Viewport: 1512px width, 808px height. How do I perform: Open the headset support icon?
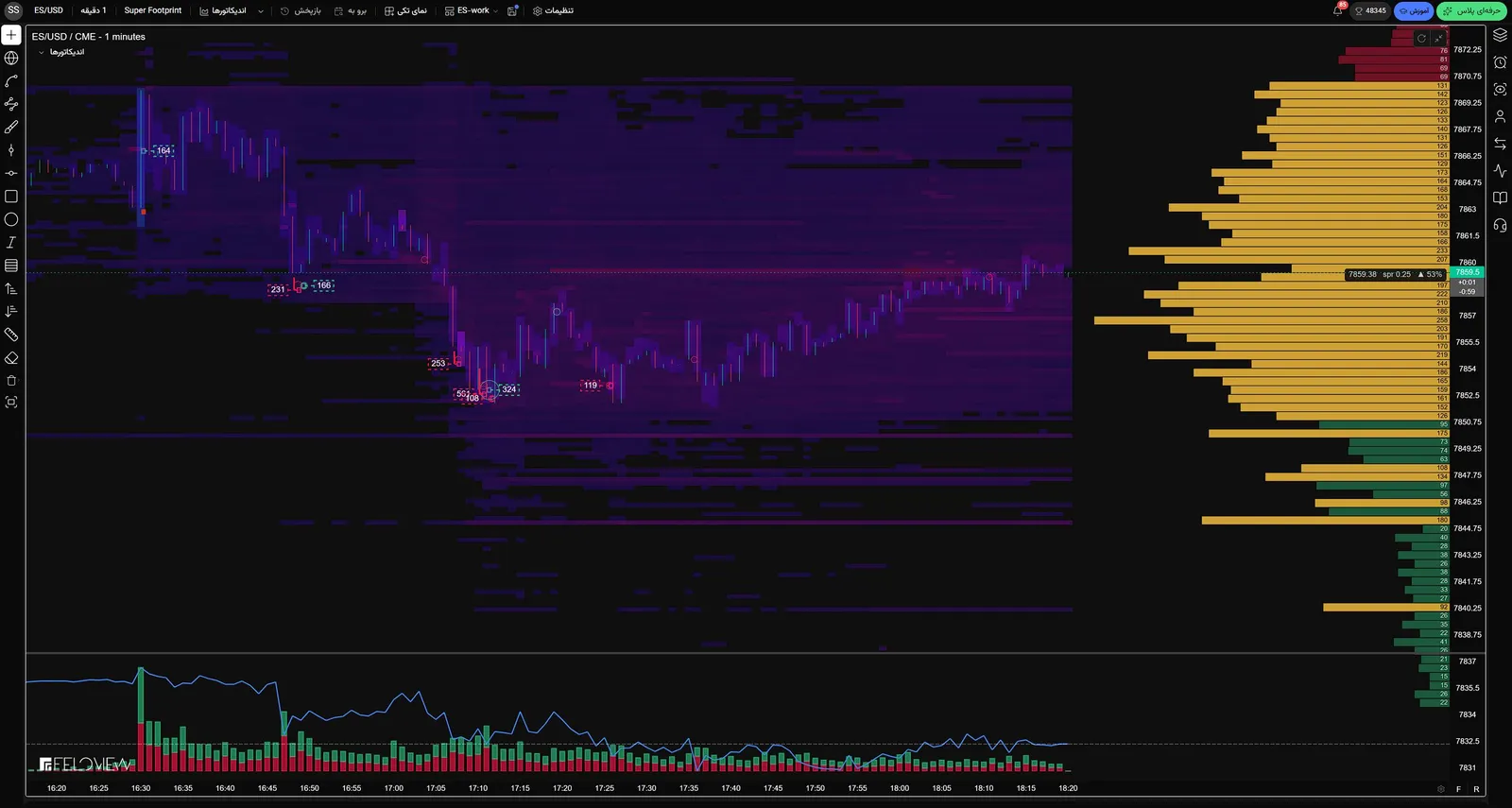(x=1500, y=225)
